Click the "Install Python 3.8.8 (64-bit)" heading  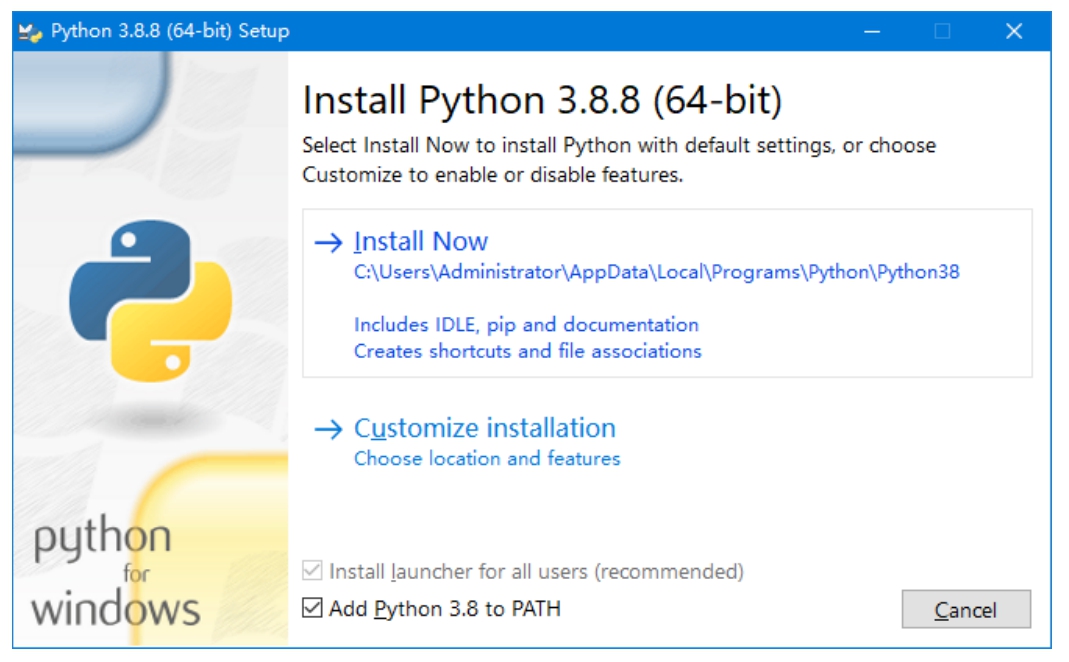(x=542, y=101)
